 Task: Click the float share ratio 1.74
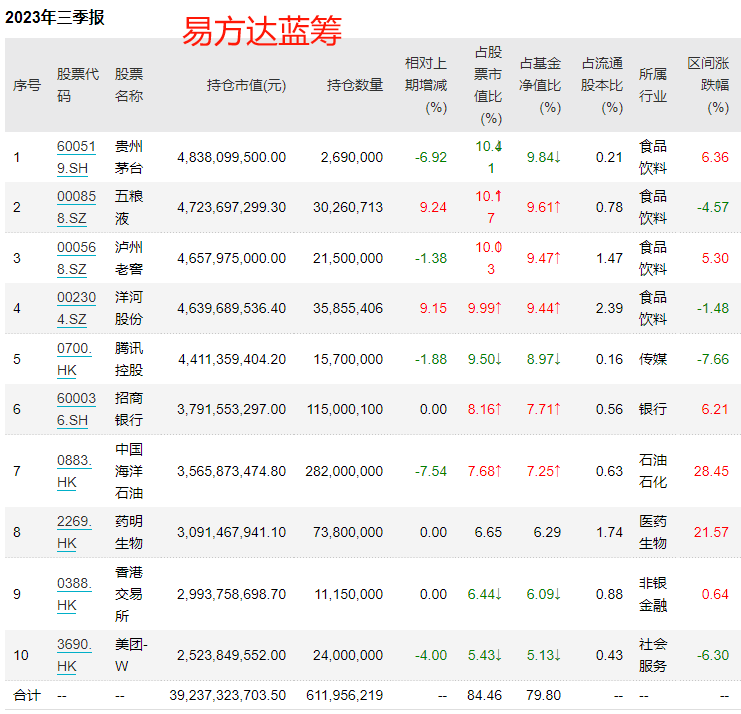(609, 533)
